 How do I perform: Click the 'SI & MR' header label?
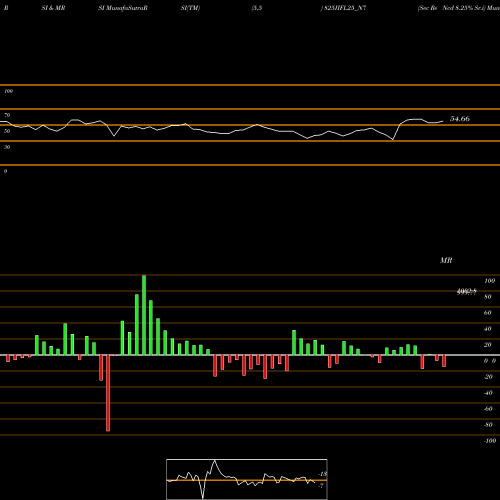pos(53,8)
